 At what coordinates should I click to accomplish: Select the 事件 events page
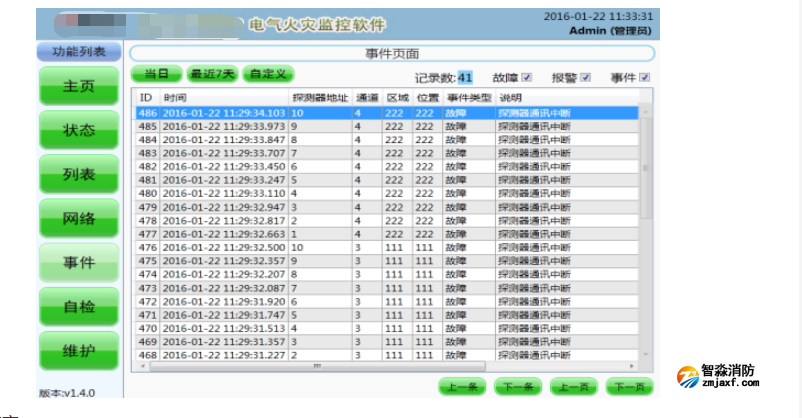[79, 262]
